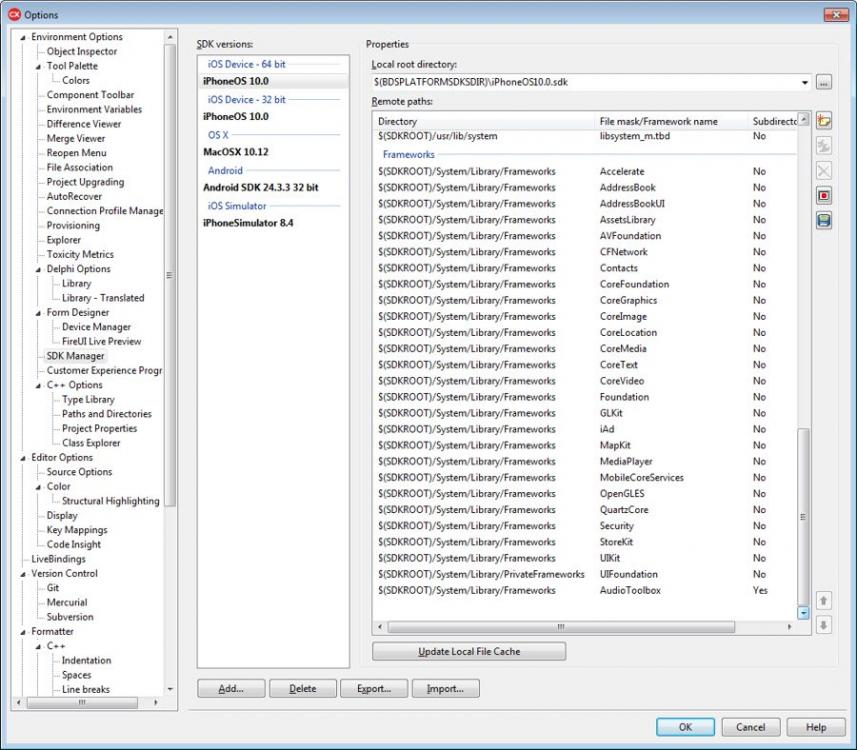
Task: Click the Options dialog title bar icon
Action: point(14,15)
